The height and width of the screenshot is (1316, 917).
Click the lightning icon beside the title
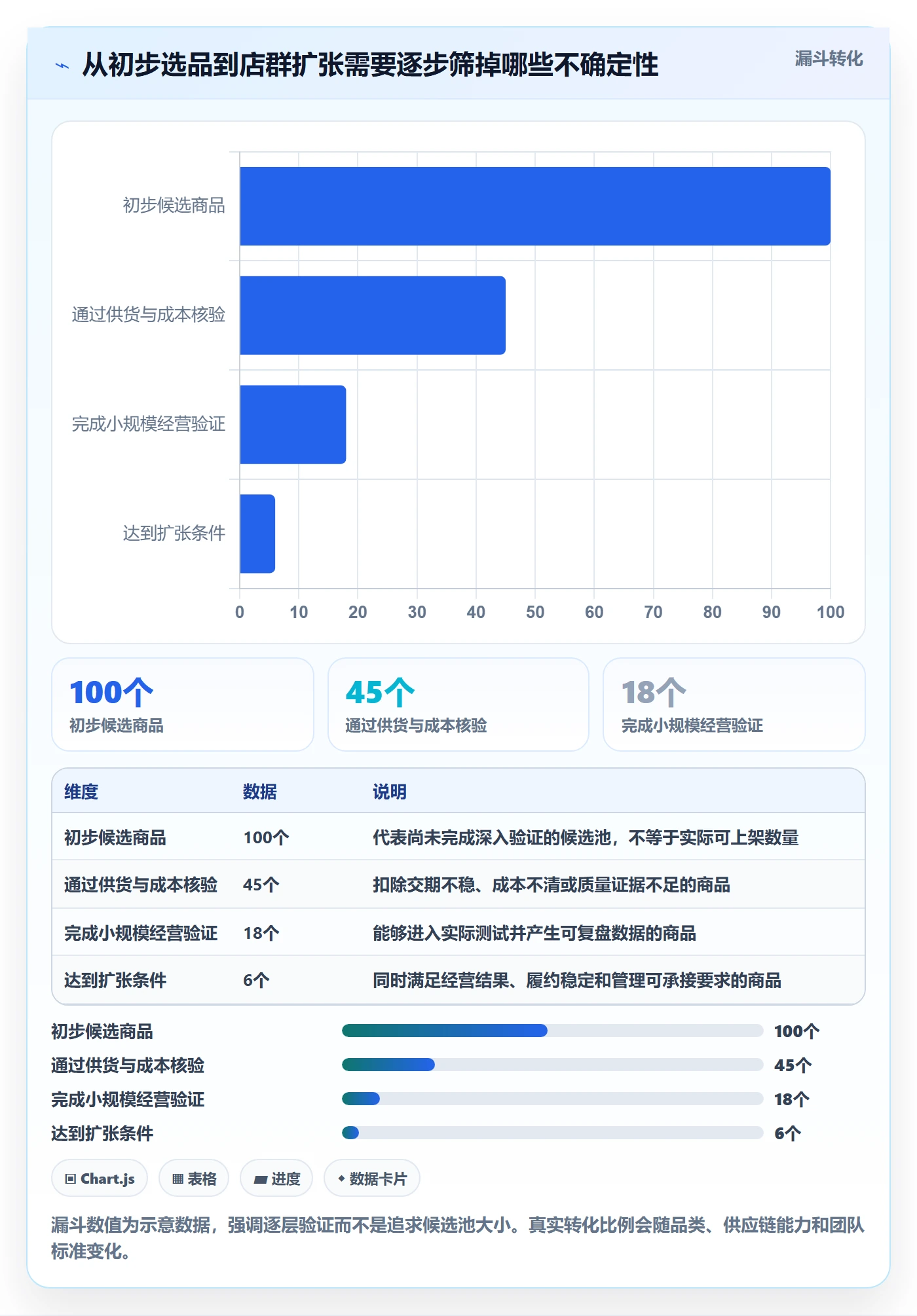62,65
